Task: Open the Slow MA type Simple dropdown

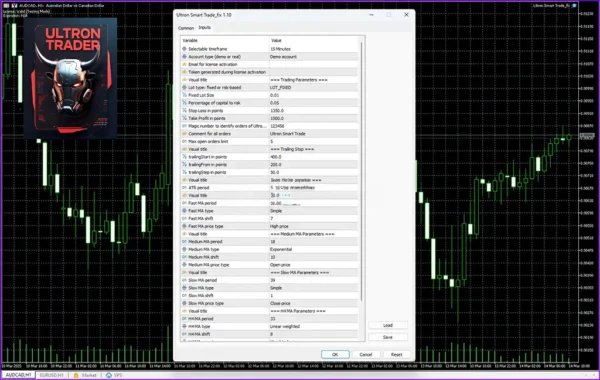Action: 314,288
